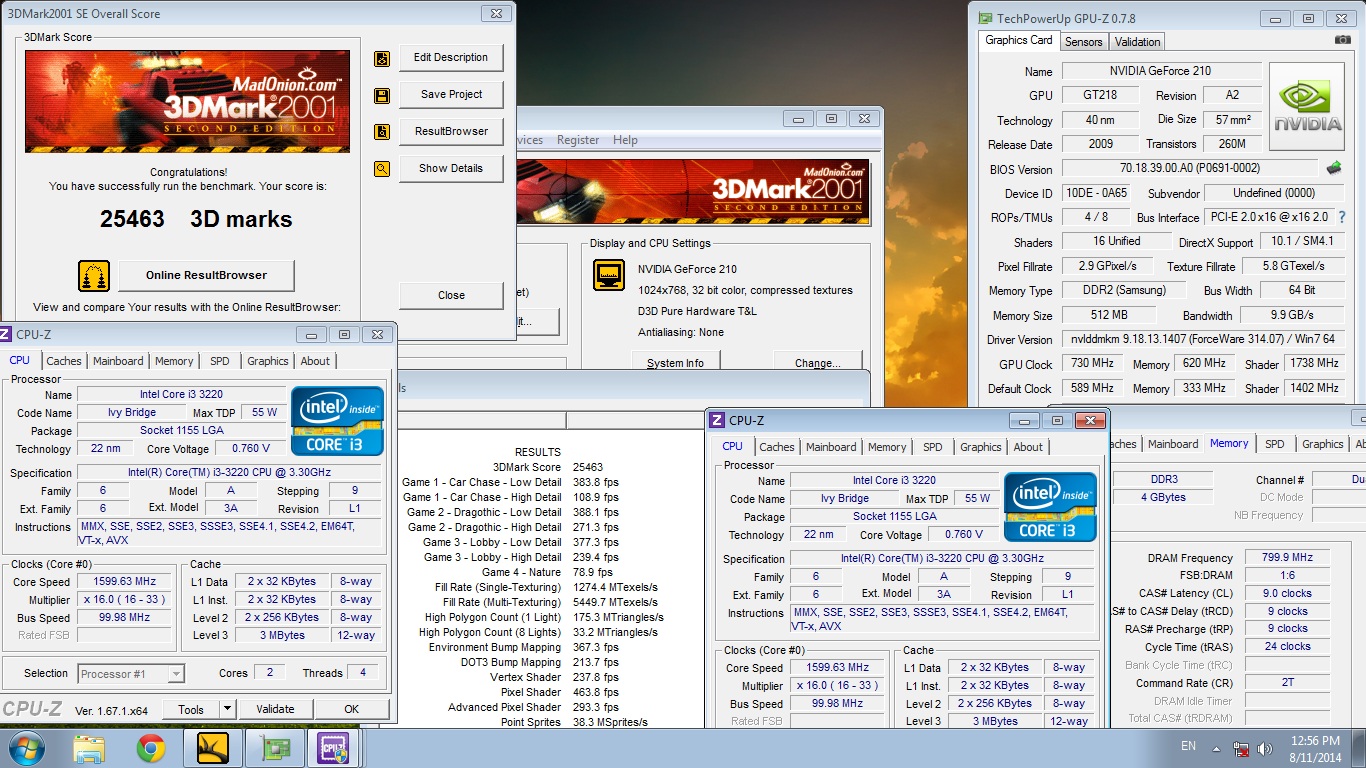This screenshot has width=1366, height=768.
Task: Click the yellow icon beside Online ResultBrowser
Action: 94,275
